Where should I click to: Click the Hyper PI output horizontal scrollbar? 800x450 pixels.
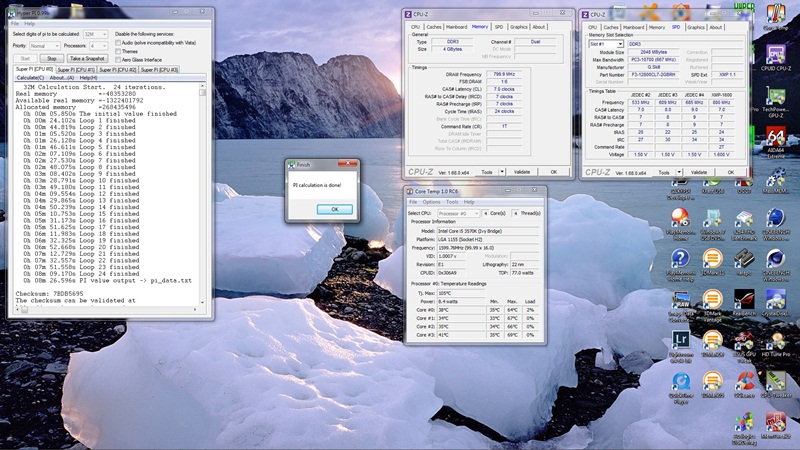click(106, 310)
